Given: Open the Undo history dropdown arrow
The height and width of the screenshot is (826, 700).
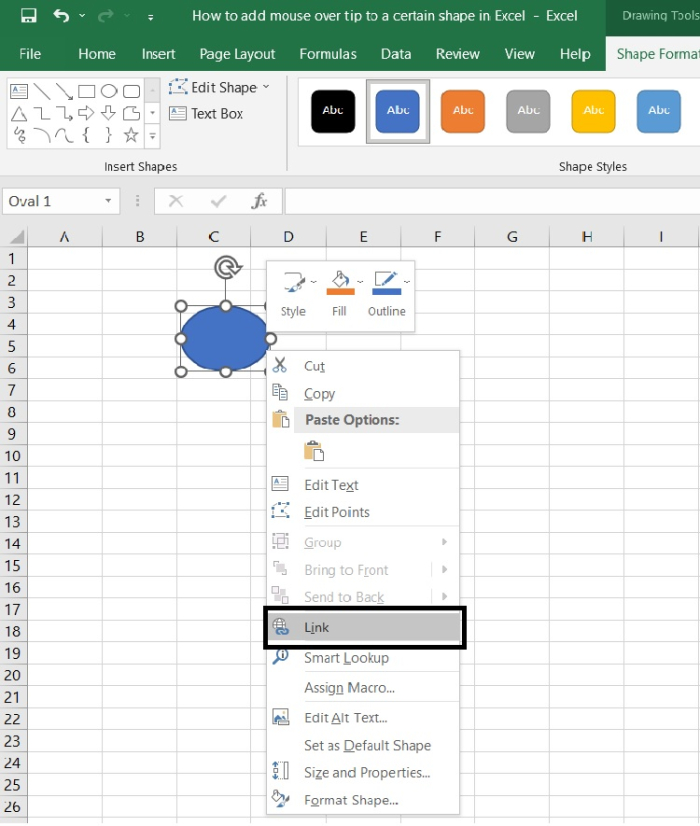Looking at the screenshot, I should point(82,16).
